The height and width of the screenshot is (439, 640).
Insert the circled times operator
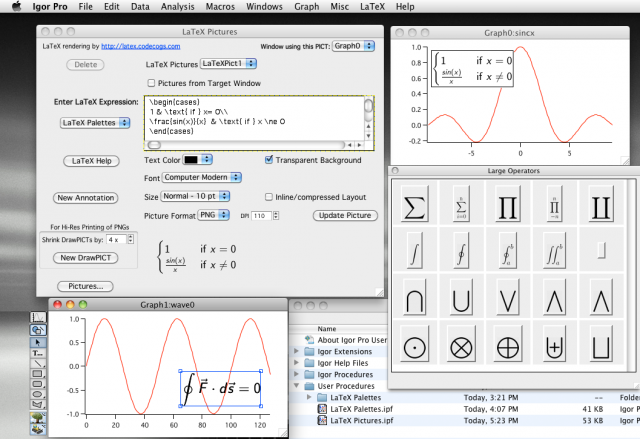[461, 344]
